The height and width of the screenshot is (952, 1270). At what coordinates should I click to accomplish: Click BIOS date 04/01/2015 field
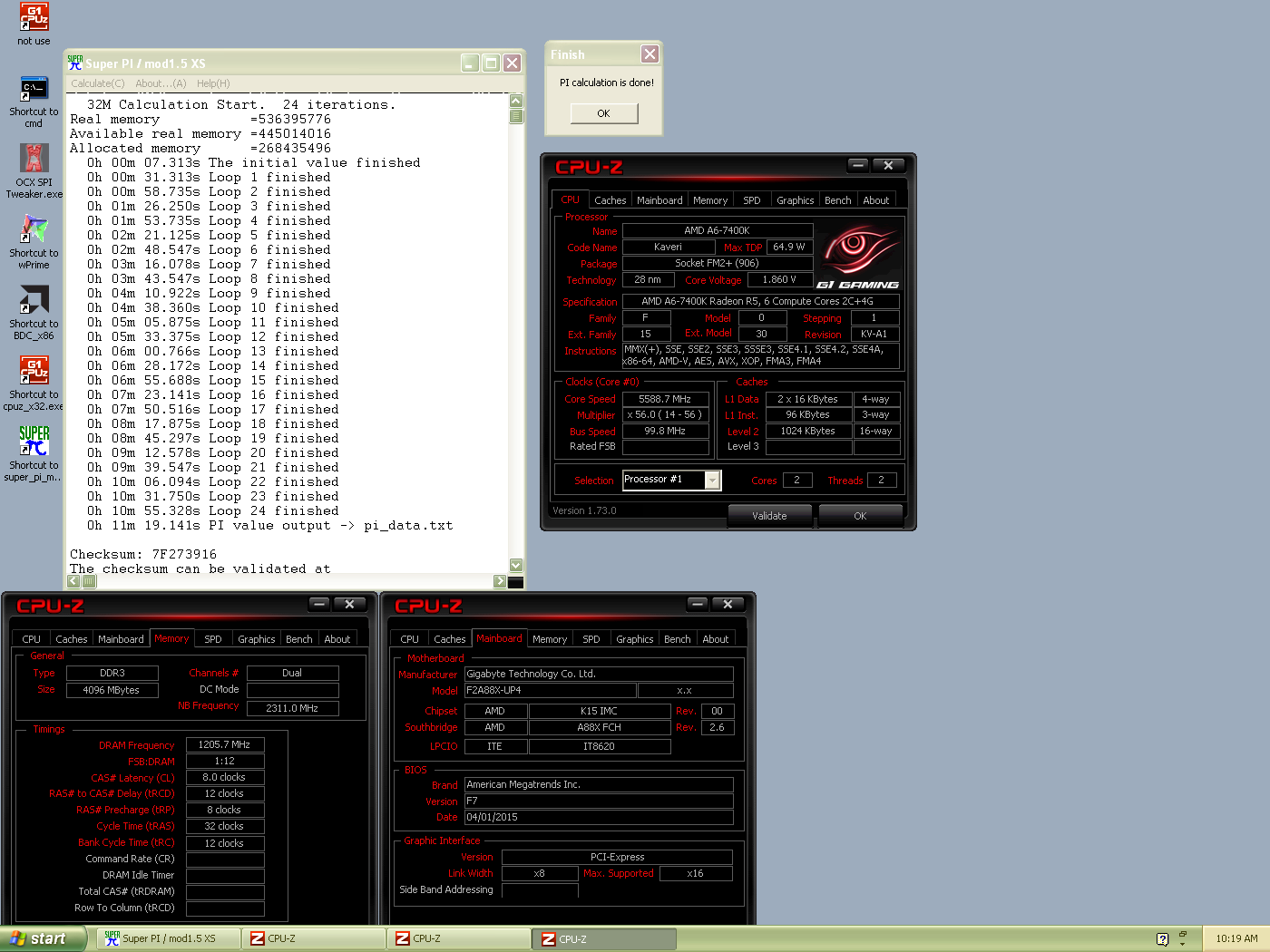pos(599,817)
